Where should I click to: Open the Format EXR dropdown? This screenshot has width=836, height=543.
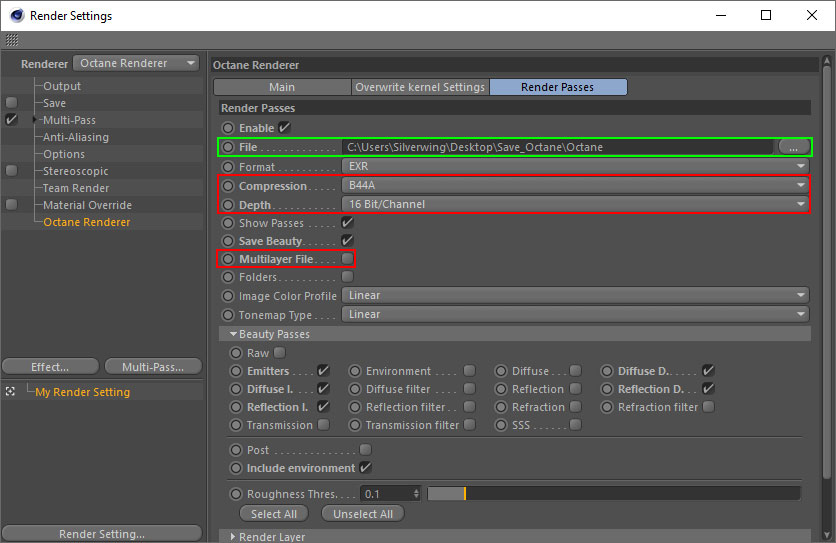575,166
